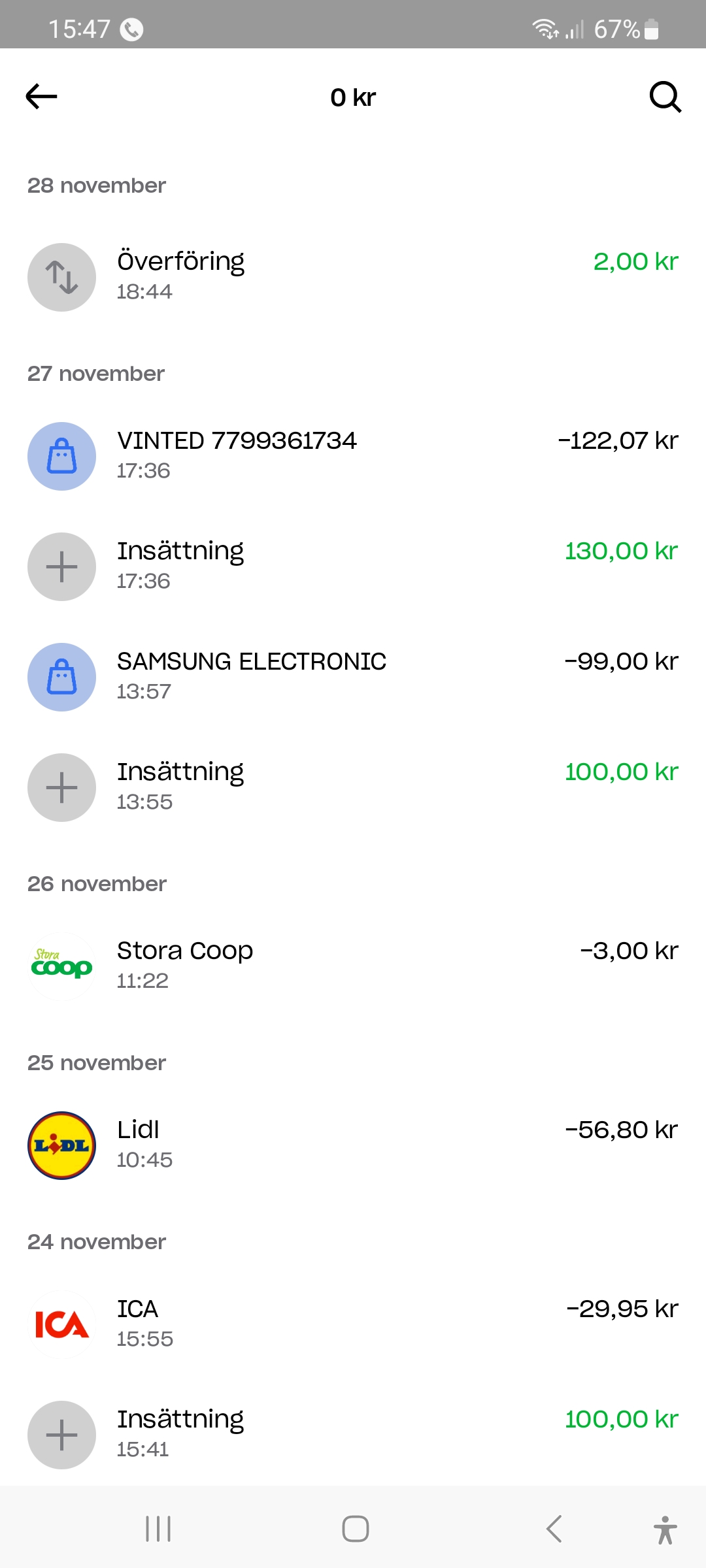Viewport: 706px width, 1568px height.
Task: Tap the back arrow at top left
Action: 42,97
